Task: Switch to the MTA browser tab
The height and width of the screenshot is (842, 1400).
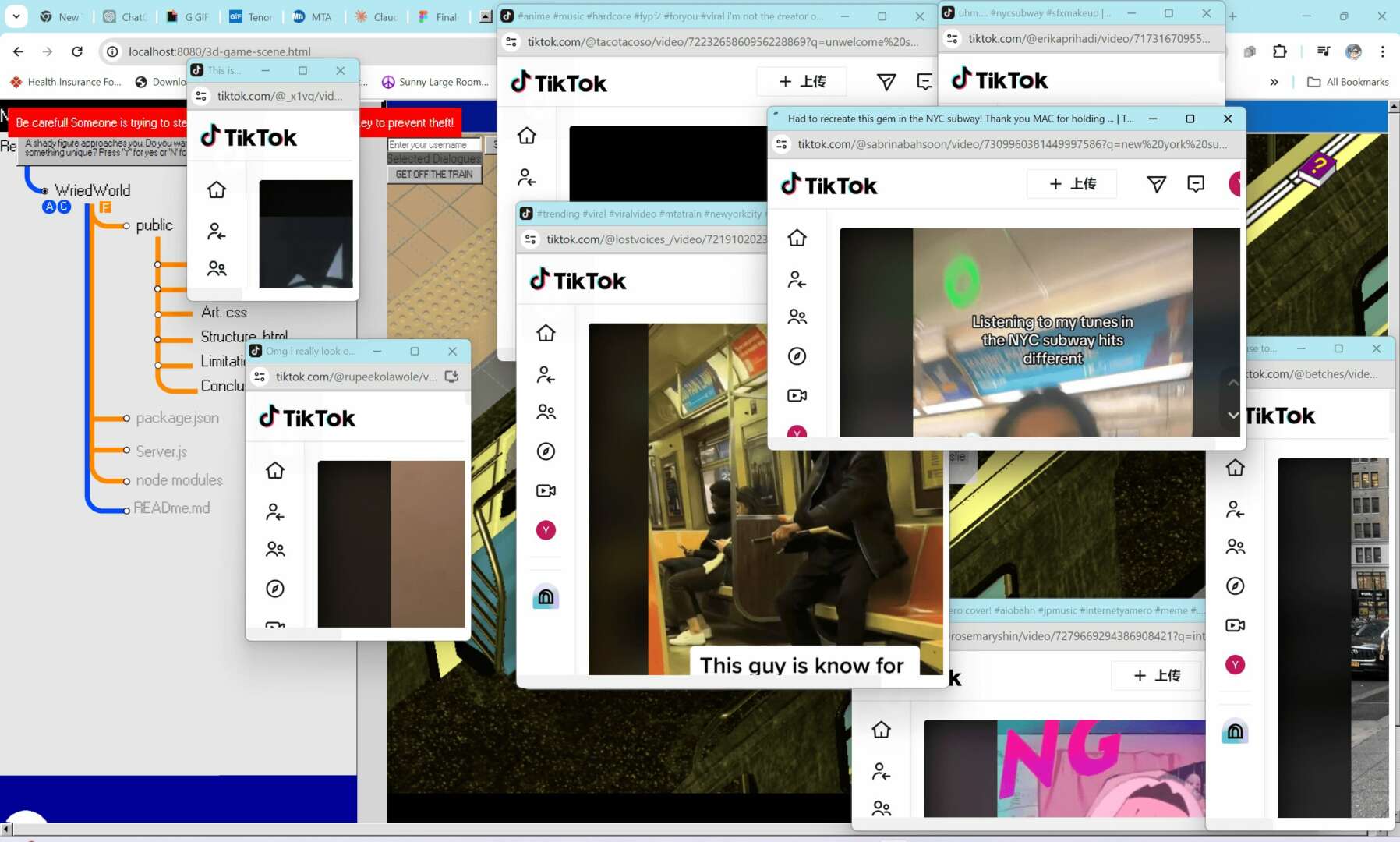Action: pos(312,16)
